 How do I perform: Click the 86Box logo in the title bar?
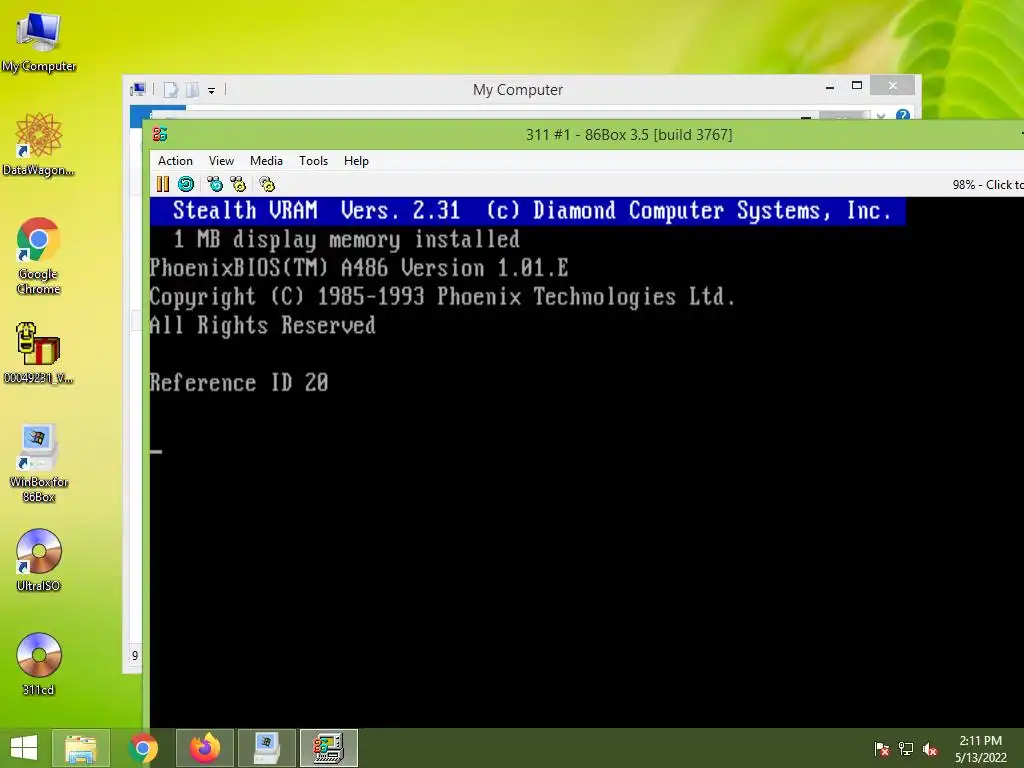[x=160, y=135]
